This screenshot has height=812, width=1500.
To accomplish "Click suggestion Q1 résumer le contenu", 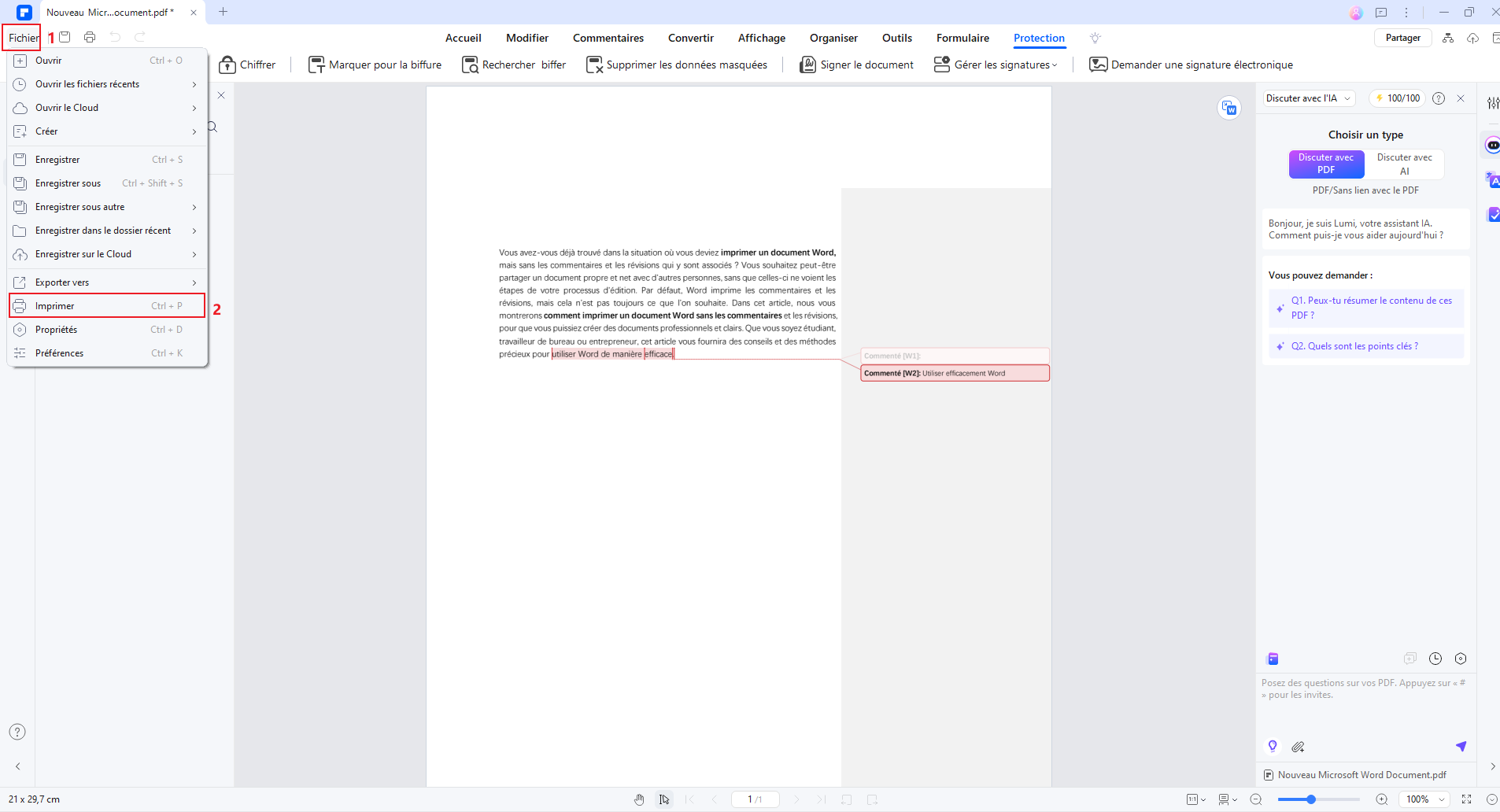I will 1366,308.
